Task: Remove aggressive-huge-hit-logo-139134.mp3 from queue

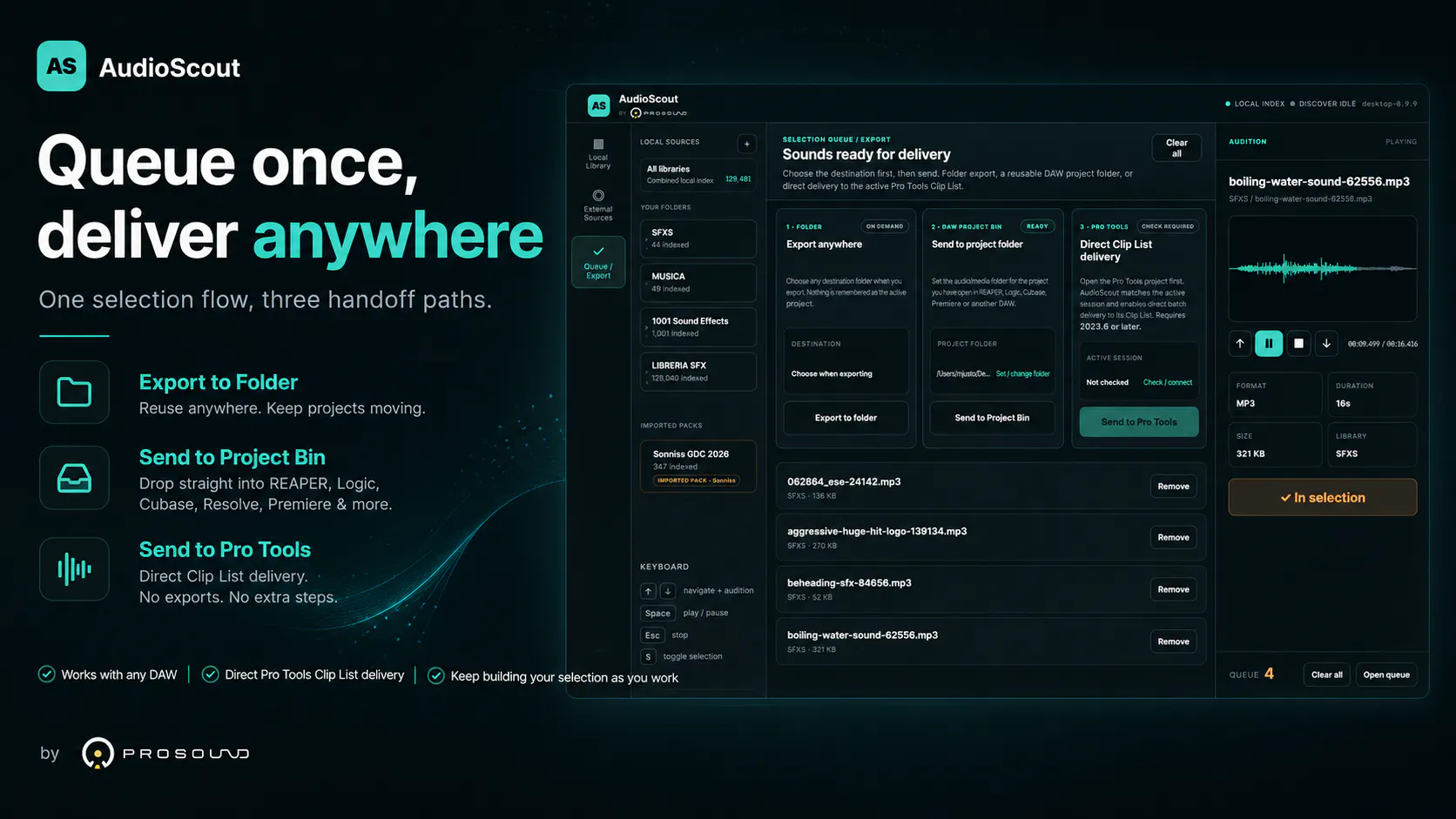Action: pos(1173,538)
